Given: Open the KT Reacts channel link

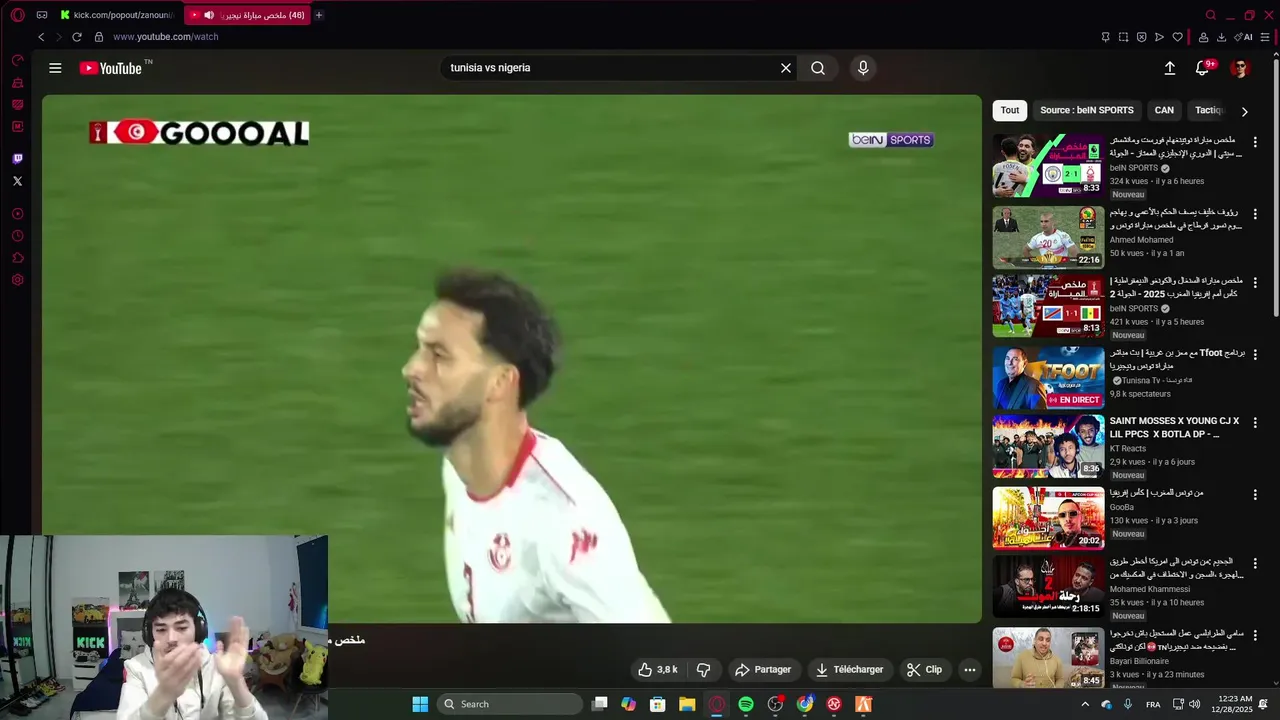Looking at the screenshot, I should (x=1128, y=449).
